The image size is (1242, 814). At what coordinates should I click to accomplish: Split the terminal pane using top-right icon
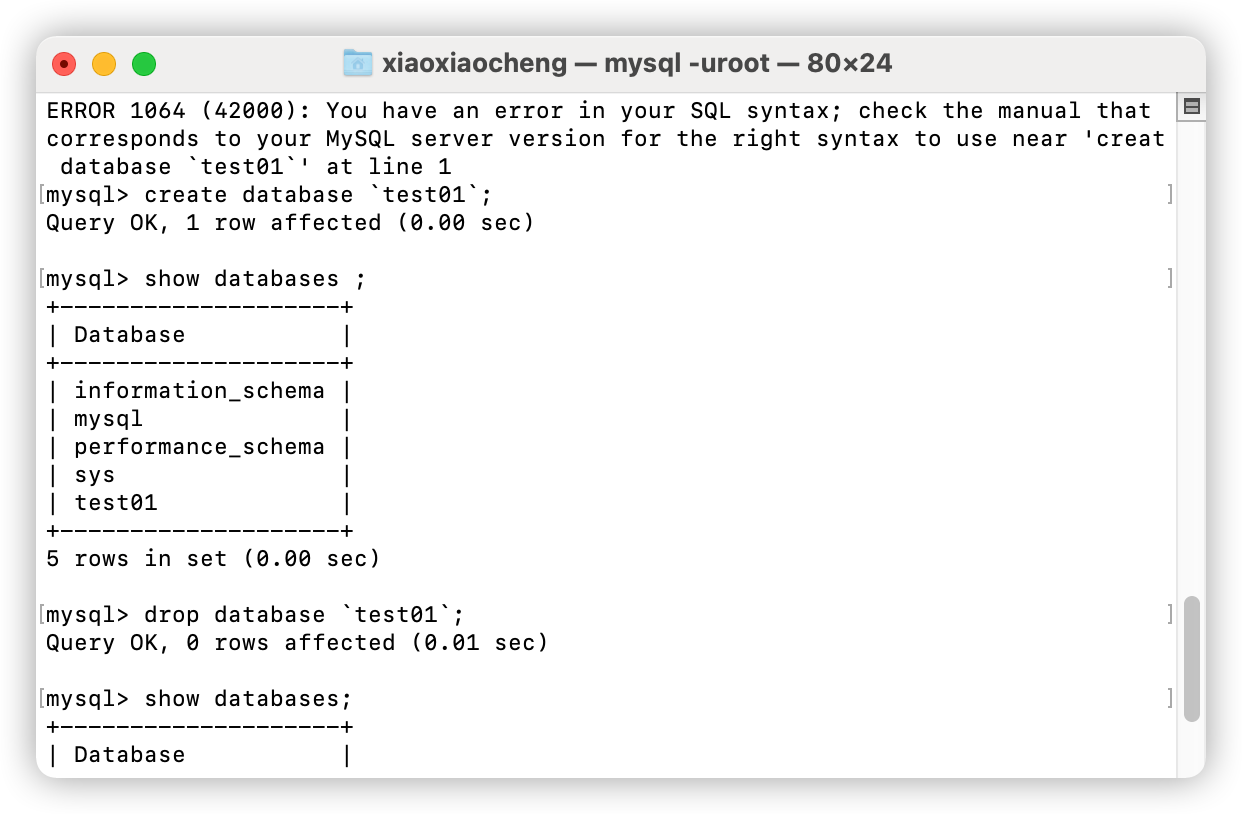click(1191, 106)
